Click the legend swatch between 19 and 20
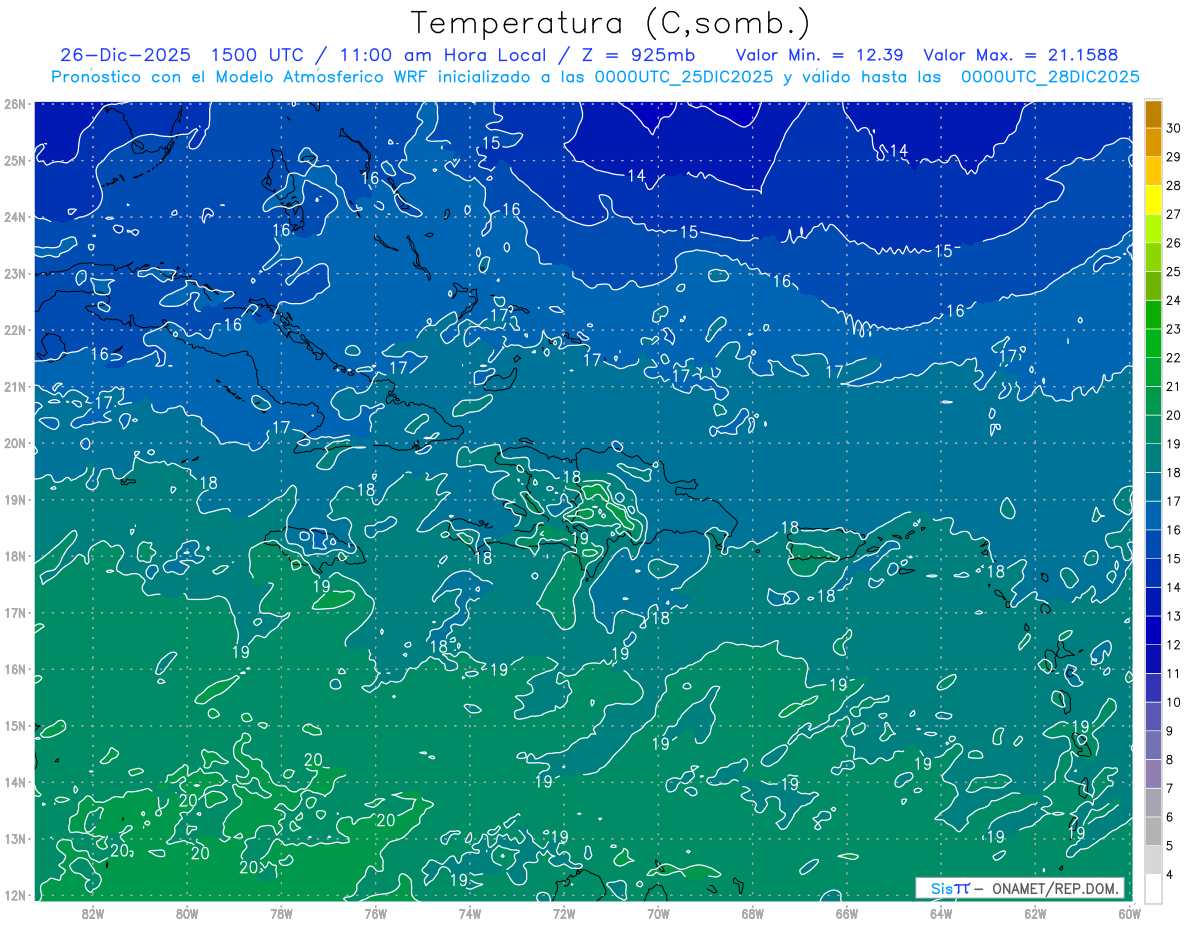 [x=1153, y=429]
